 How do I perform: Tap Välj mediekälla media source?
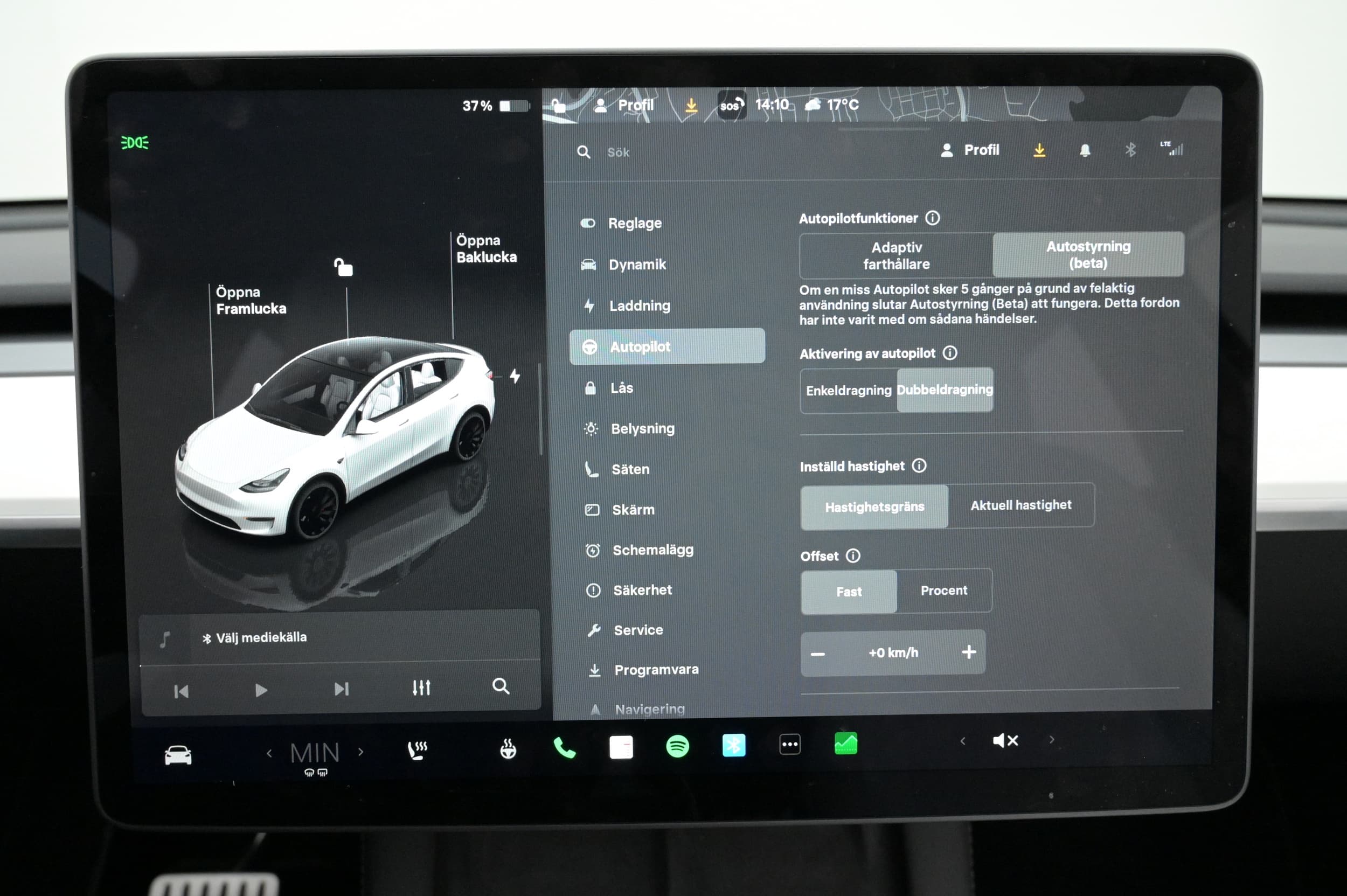click(255, 638)
